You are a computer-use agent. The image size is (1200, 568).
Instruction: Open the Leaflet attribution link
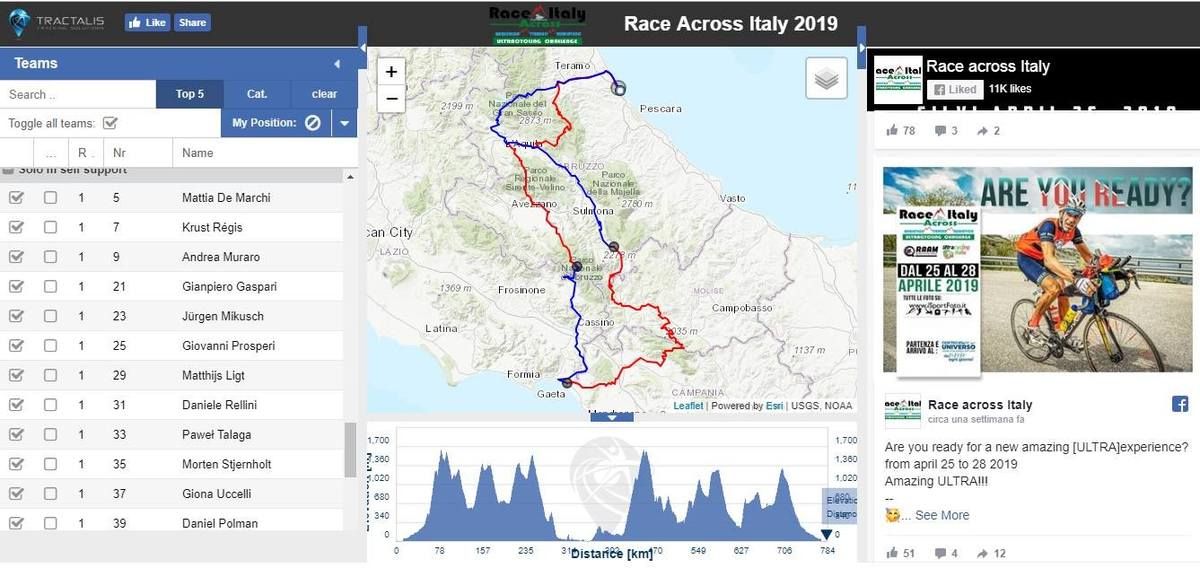(688, 406)
